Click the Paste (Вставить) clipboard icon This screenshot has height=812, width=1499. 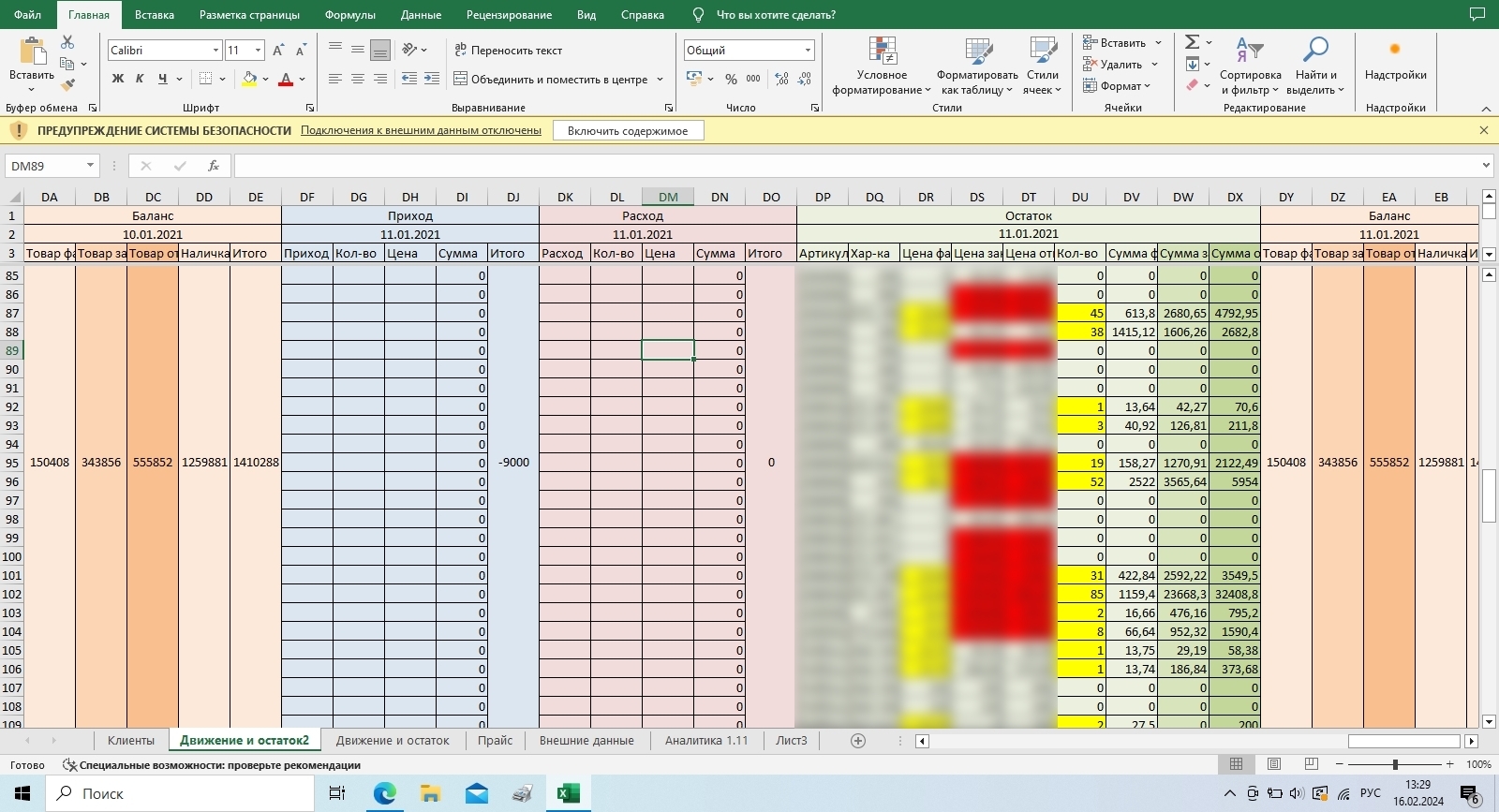click(x=32, y=52)
